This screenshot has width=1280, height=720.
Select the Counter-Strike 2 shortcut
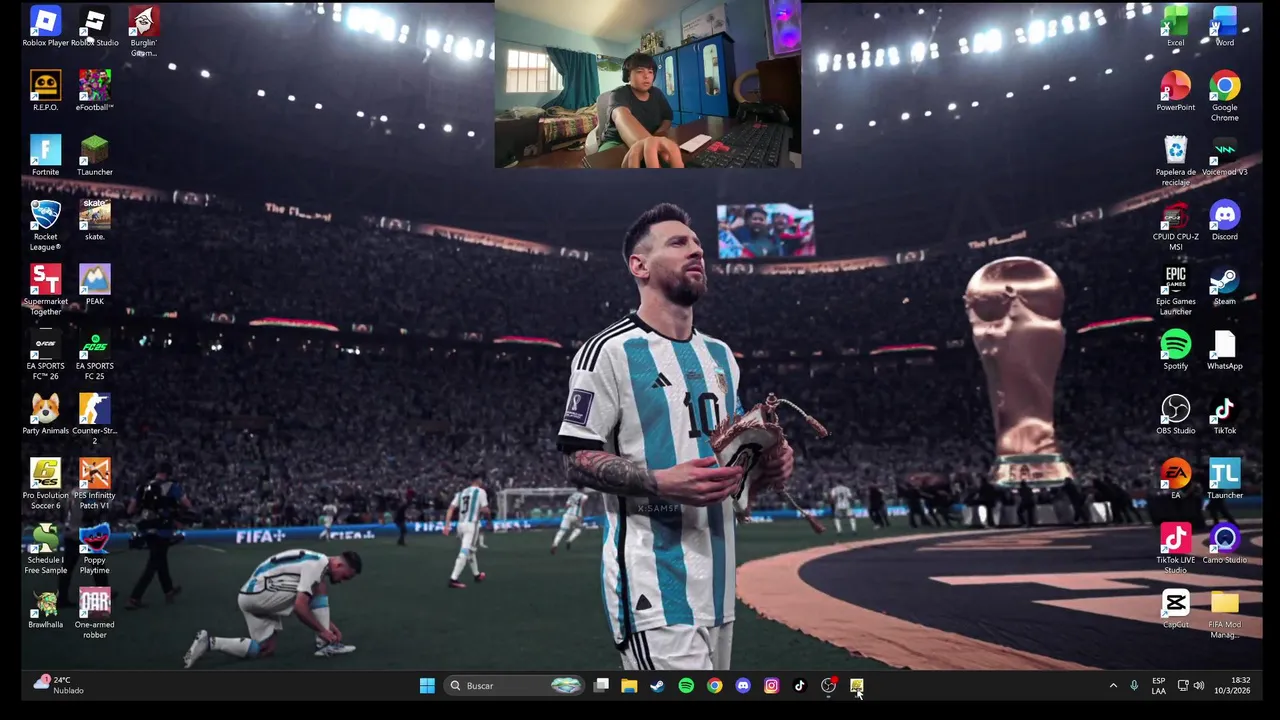pyautogui.click(x=94, y=419)
